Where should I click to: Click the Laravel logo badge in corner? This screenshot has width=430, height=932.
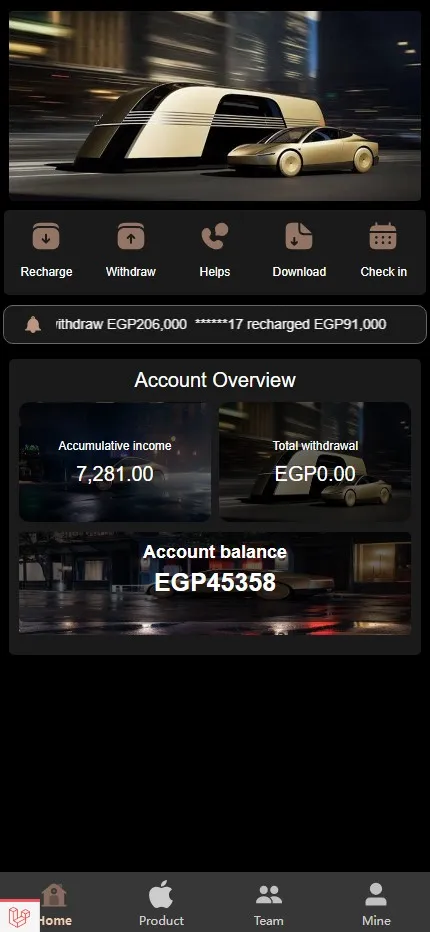coord(20,916)
